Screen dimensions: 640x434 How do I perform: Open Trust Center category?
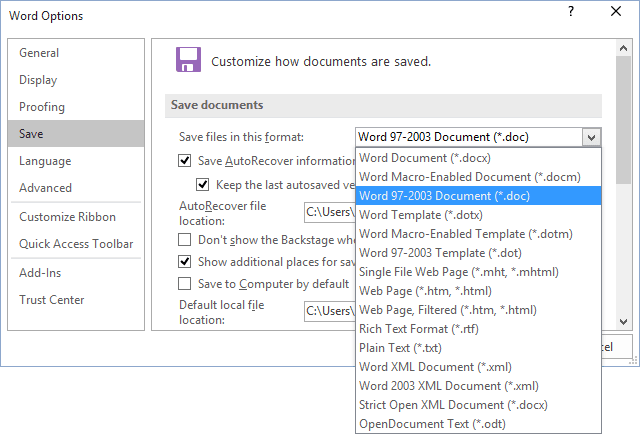click(76, 300)
